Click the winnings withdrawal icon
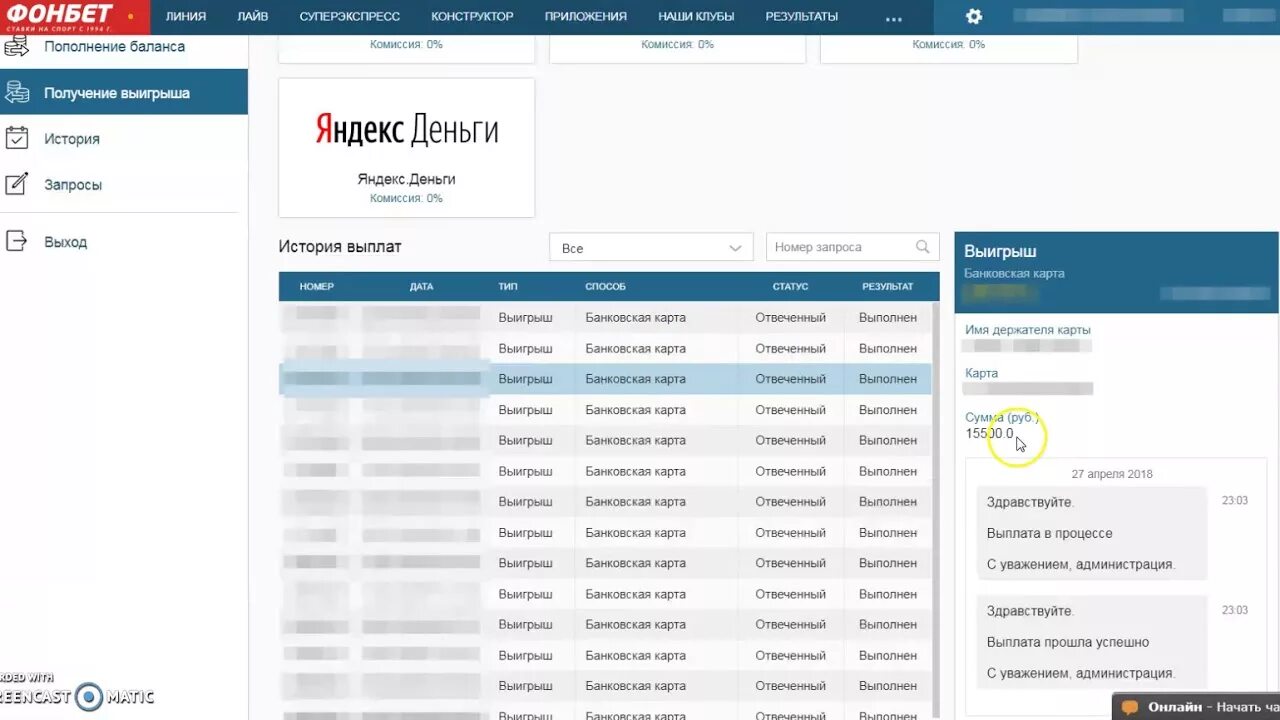Screen dimensions: 1280x720 point(17,93)
